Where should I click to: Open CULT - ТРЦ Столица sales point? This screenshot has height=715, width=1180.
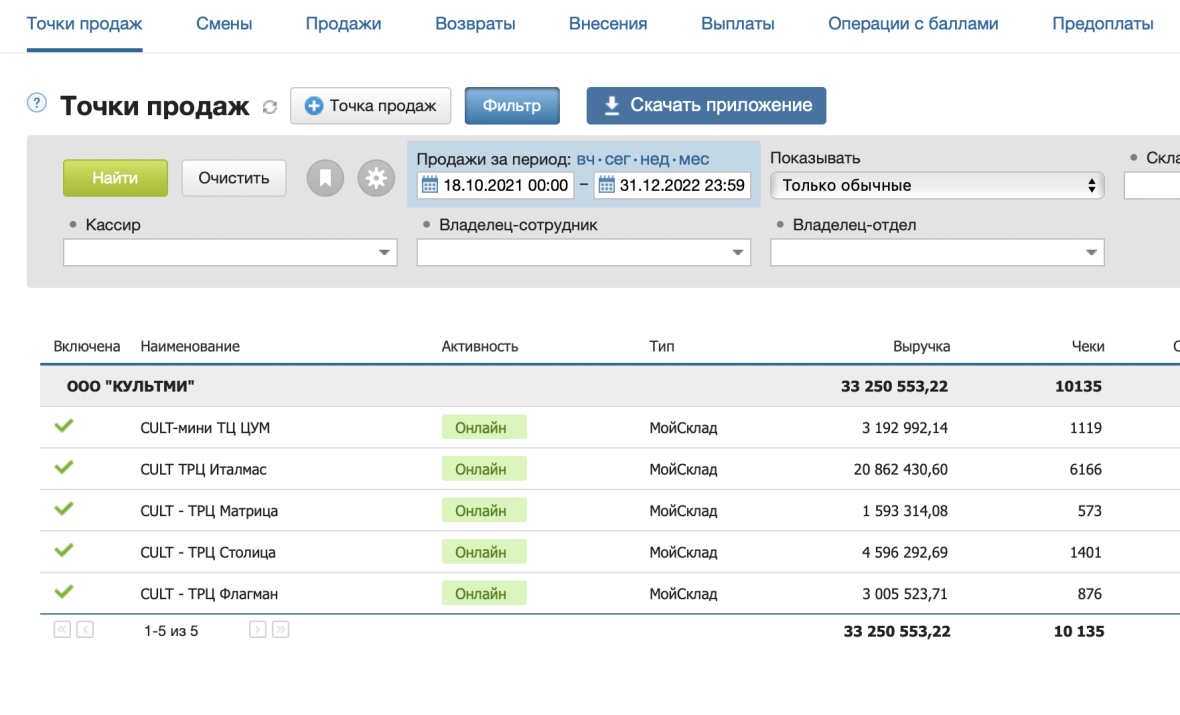[208, 552]
